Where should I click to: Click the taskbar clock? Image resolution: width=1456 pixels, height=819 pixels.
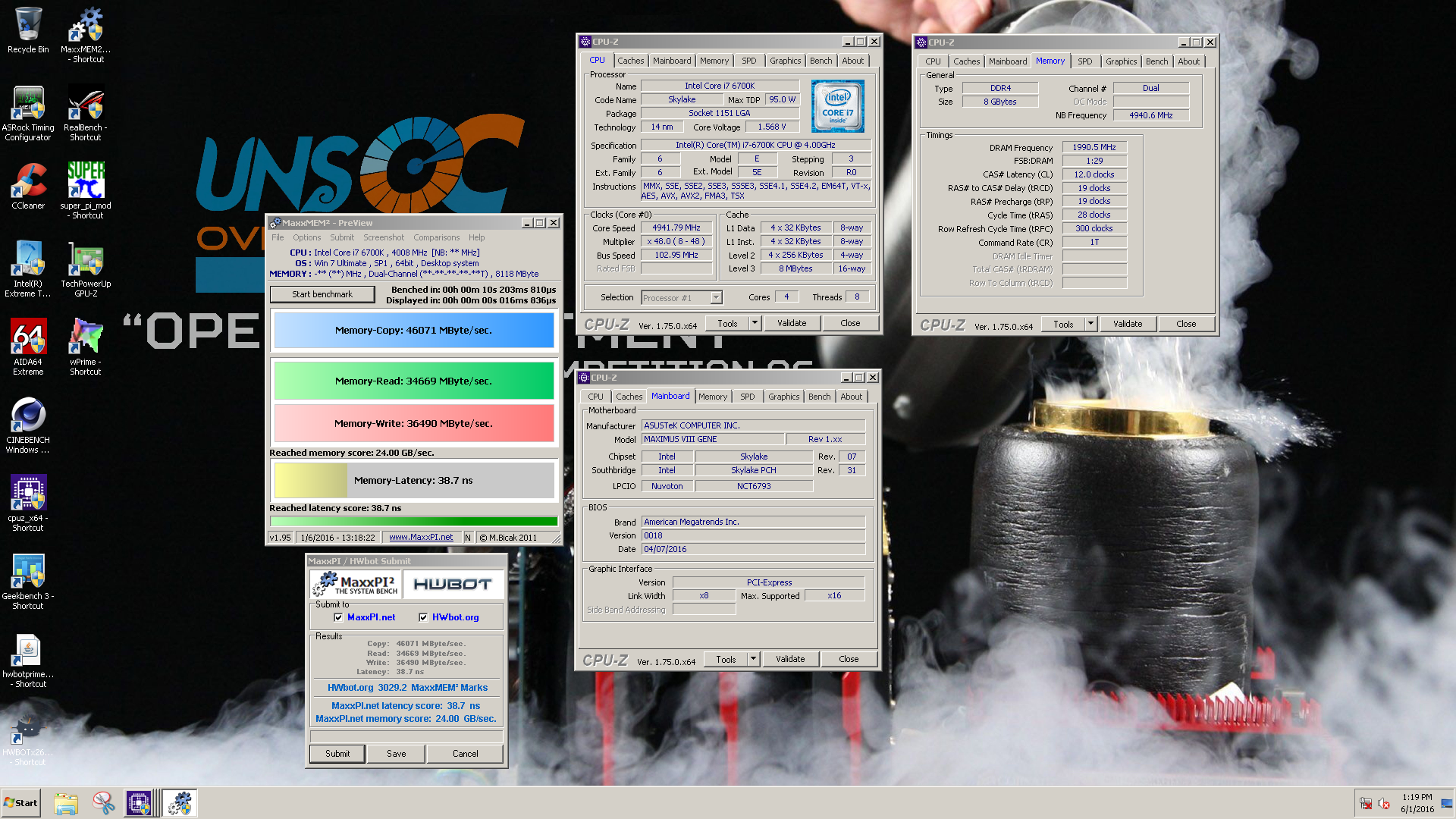pos(1417,803)
